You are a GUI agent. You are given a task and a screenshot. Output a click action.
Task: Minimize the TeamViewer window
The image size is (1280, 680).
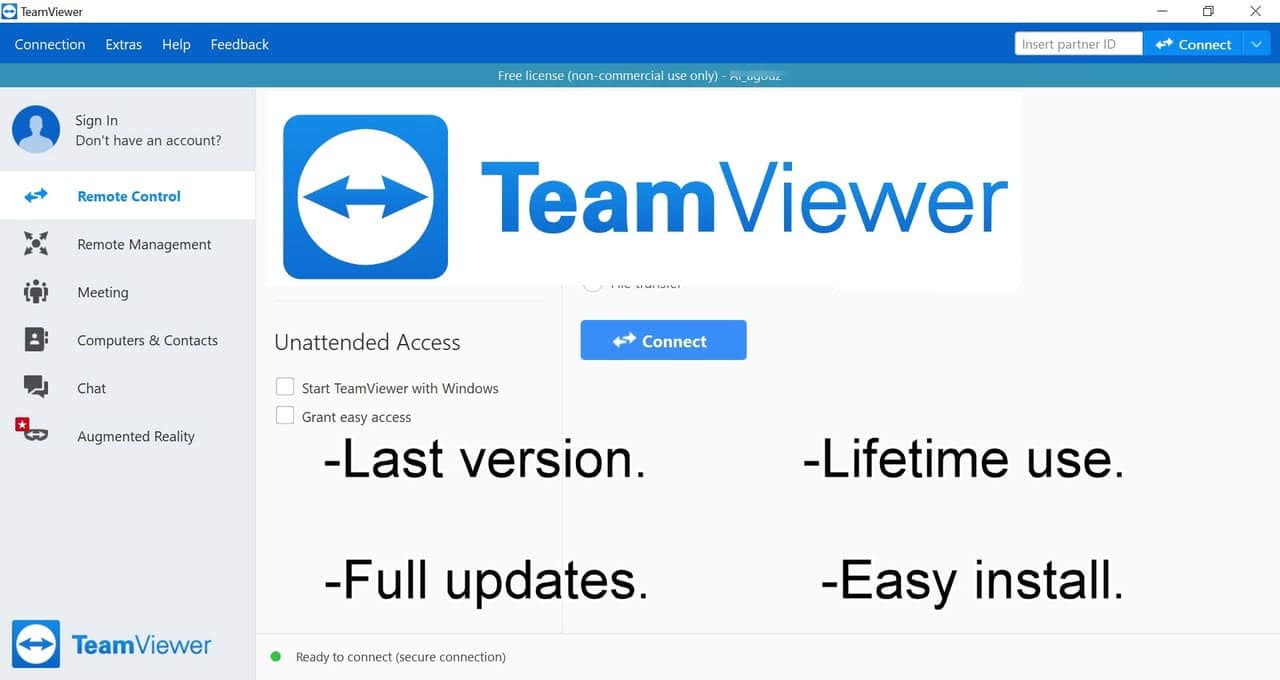[1161, 11]
